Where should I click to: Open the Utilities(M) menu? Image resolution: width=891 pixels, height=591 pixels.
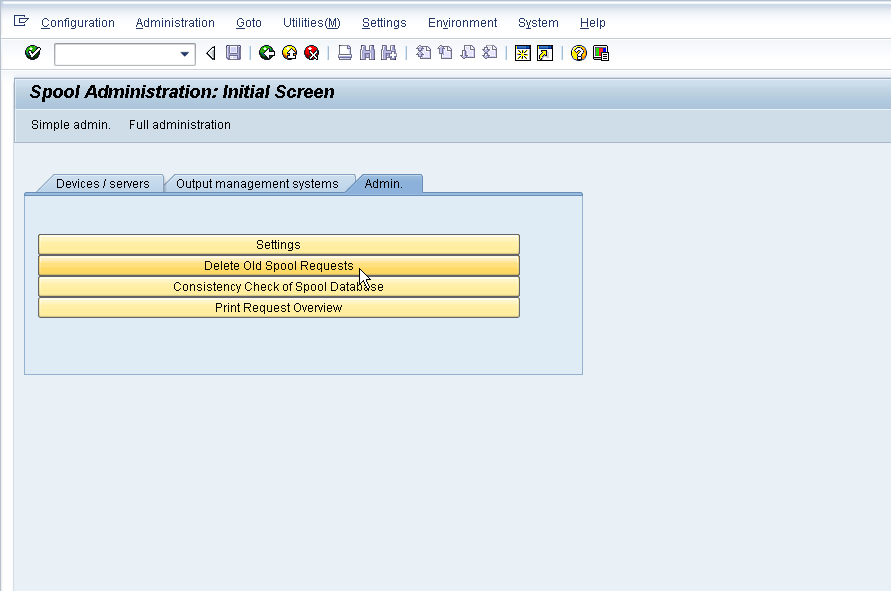point(311,22)
